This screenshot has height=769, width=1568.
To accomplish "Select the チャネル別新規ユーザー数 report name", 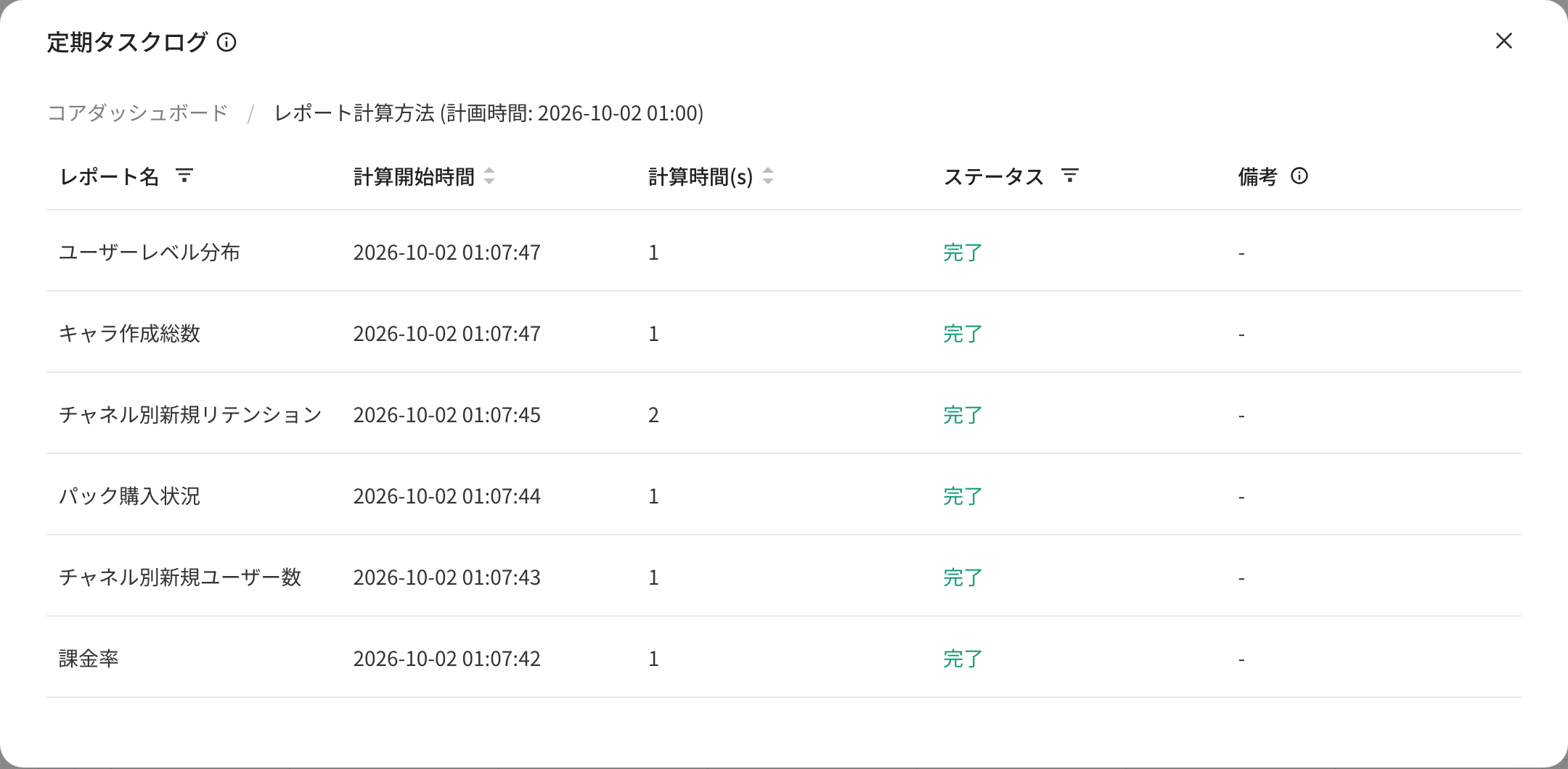I will [180, 577].
